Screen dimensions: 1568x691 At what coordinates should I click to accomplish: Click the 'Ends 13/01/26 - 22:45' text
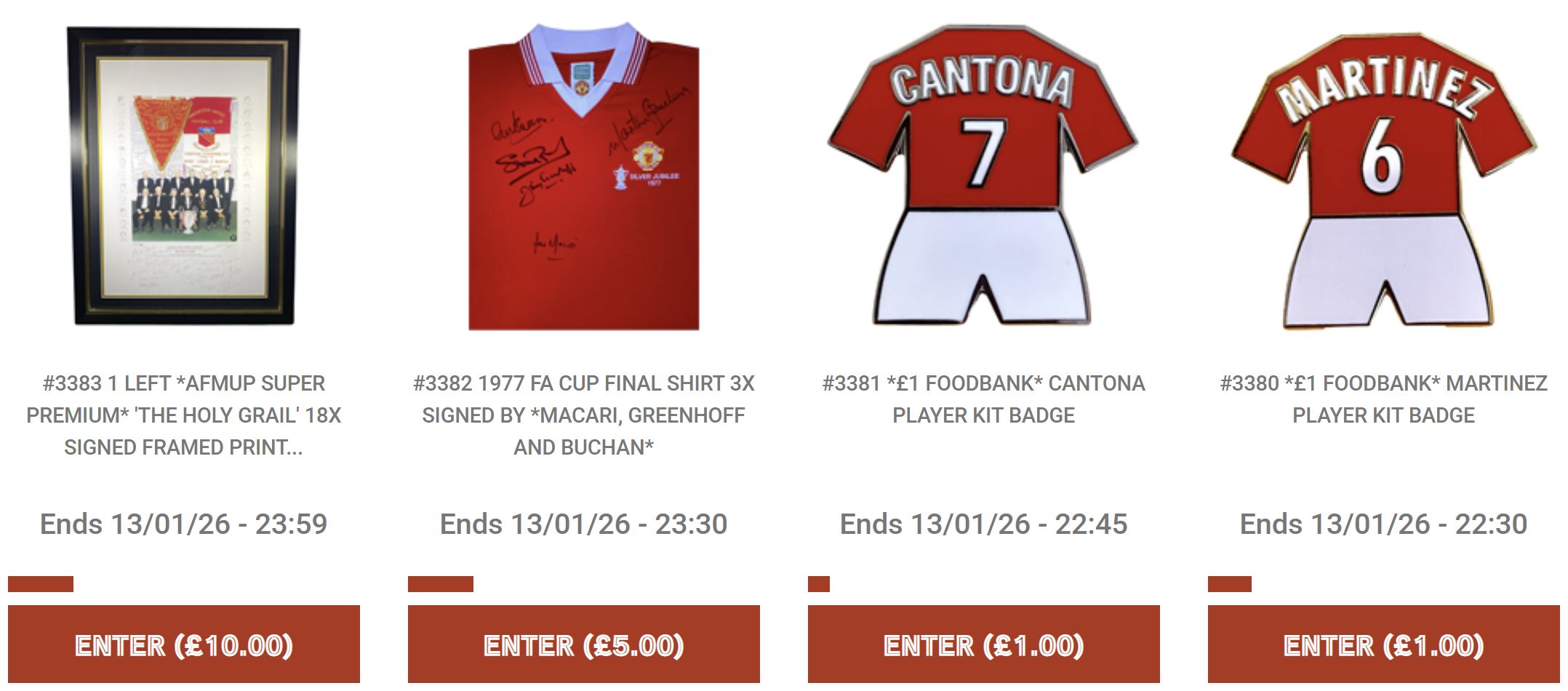pyautogui.click(x=984, y=524)
